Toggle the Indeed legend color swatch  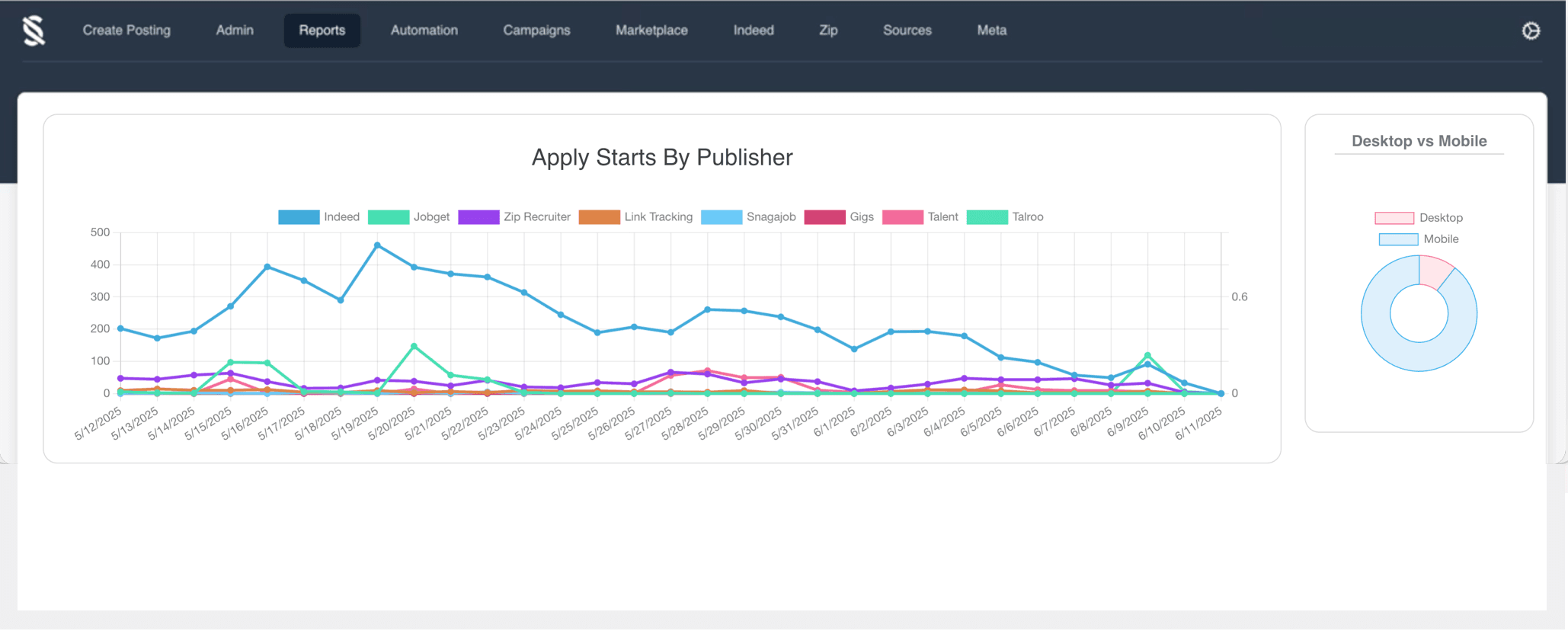tap(299, 217)
